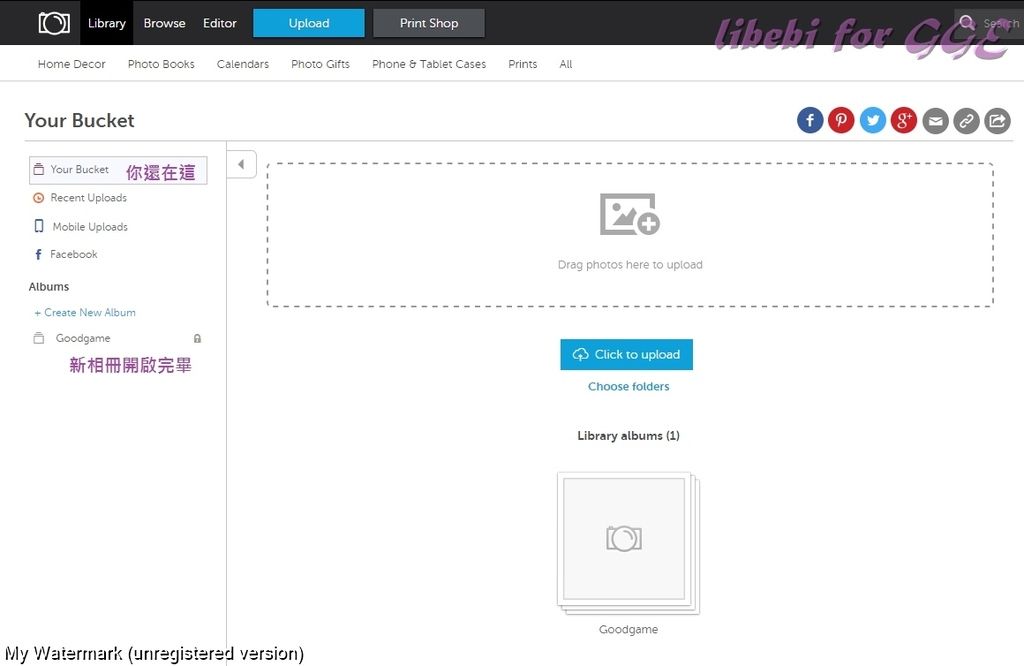1024x666 pixels.
Task: Open Photo Books menu category
Action: (161, 64)
